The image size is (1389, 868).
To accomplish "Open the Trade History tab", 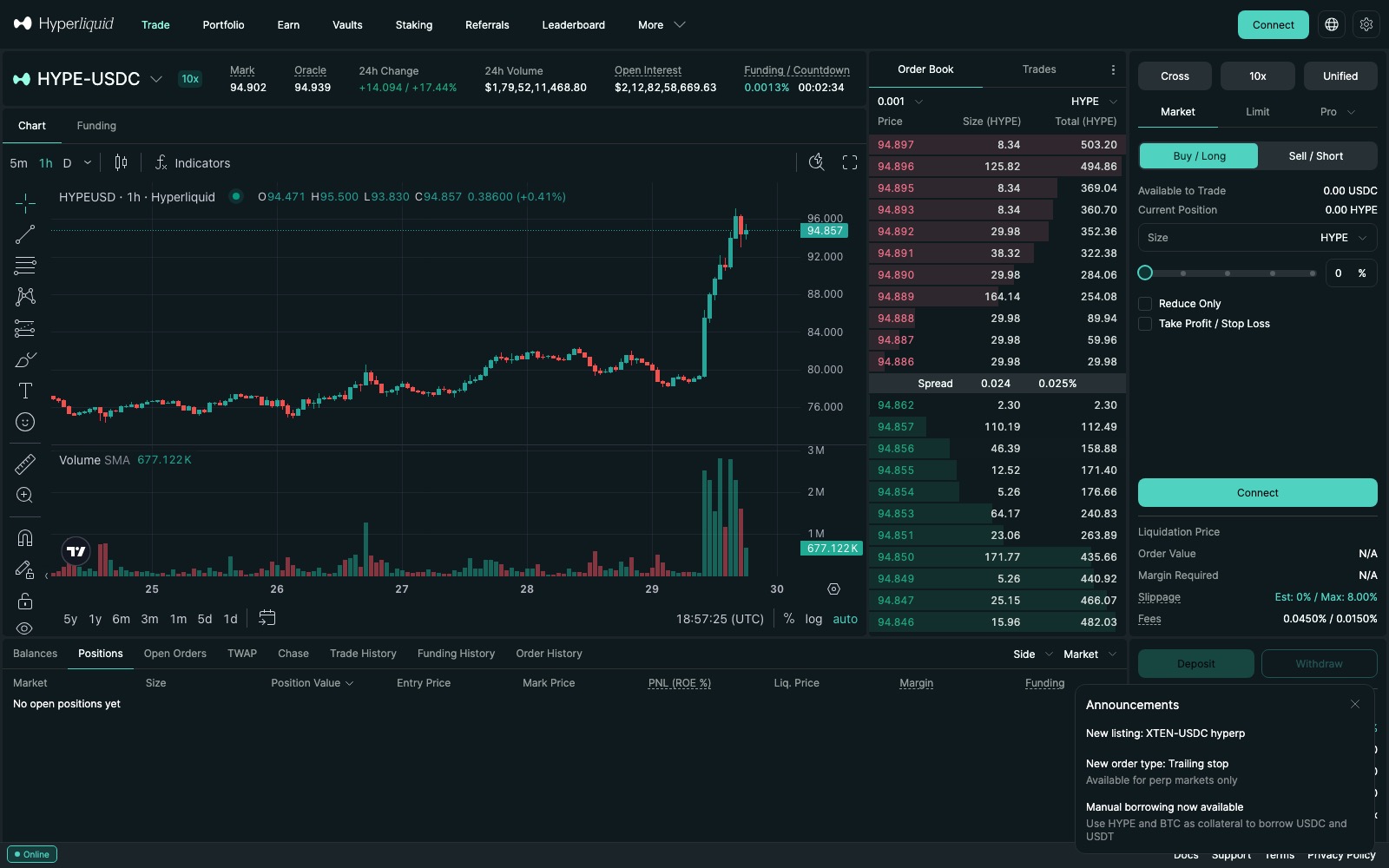I will [363, 654].
